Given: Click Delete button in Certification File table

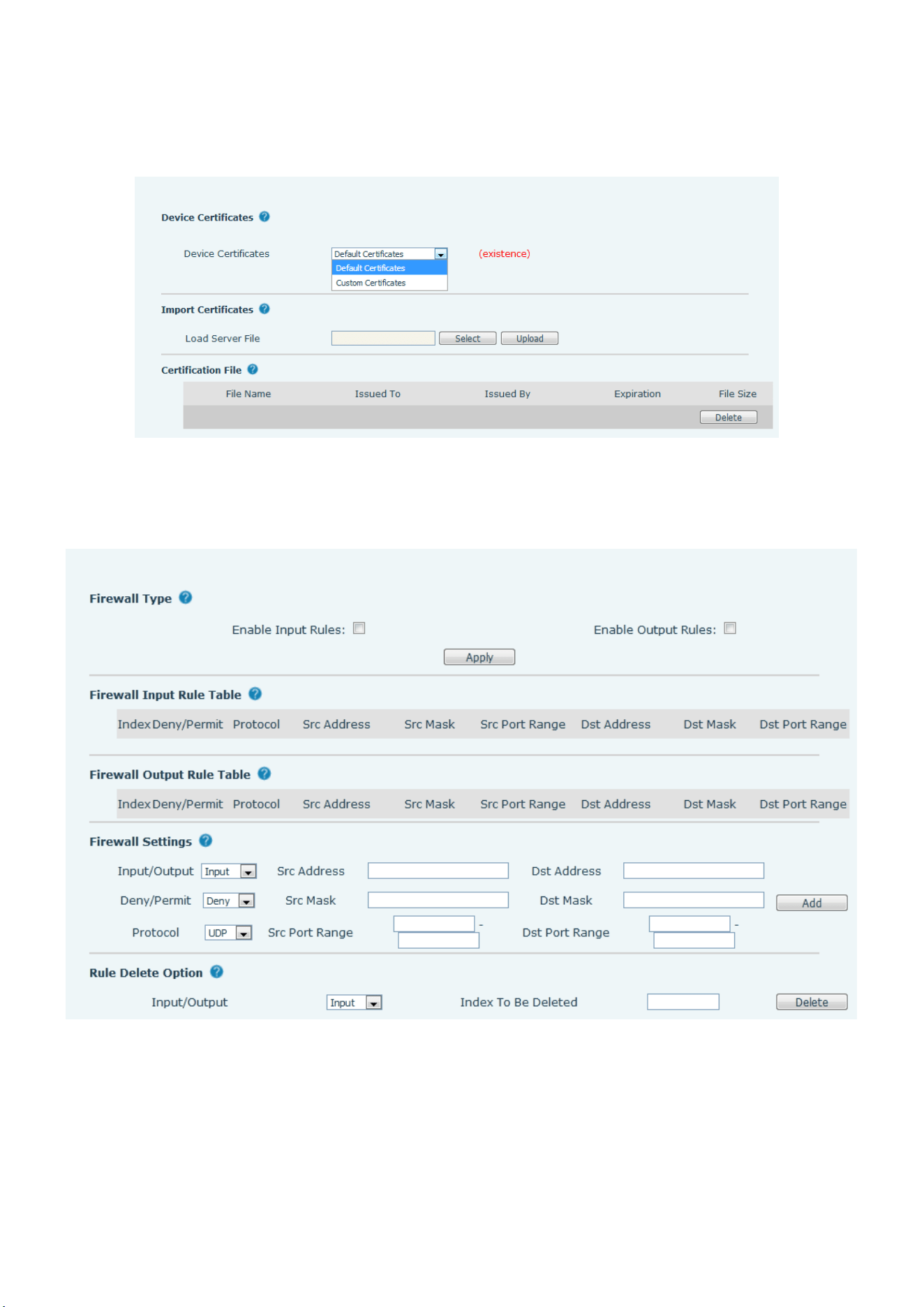Looking at the screenshot, I should (x=729, y=418).
